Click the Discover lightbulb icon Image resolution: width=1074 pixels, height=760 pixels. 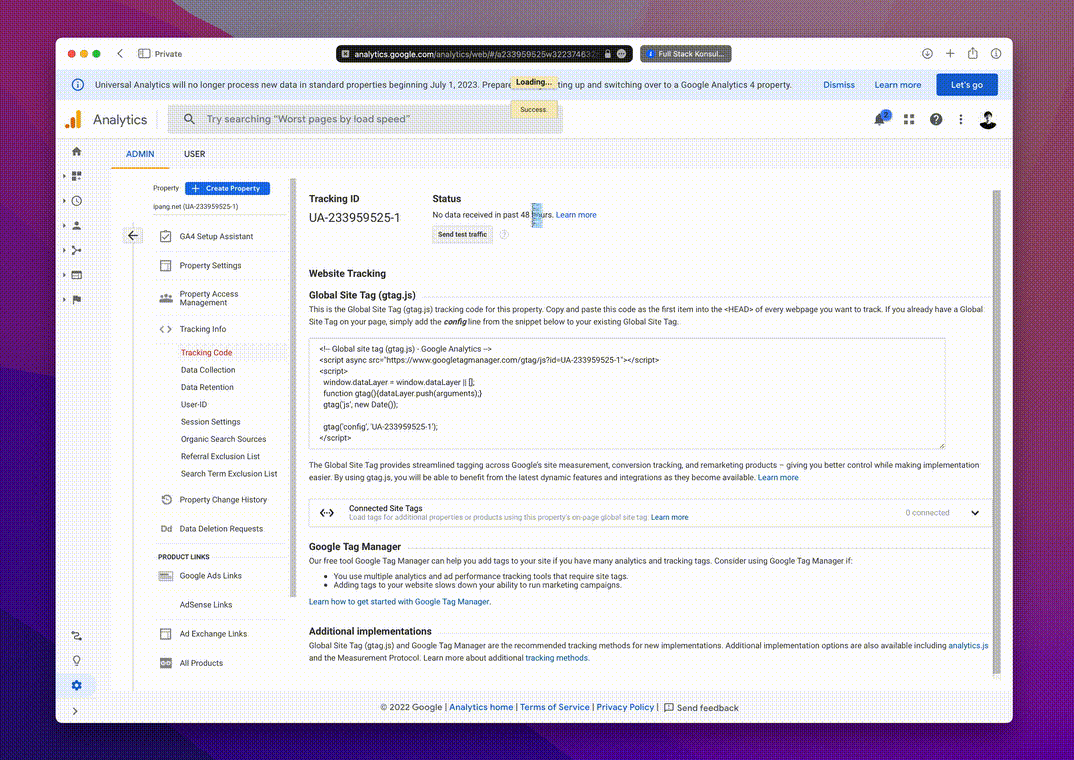click(76, 660)
